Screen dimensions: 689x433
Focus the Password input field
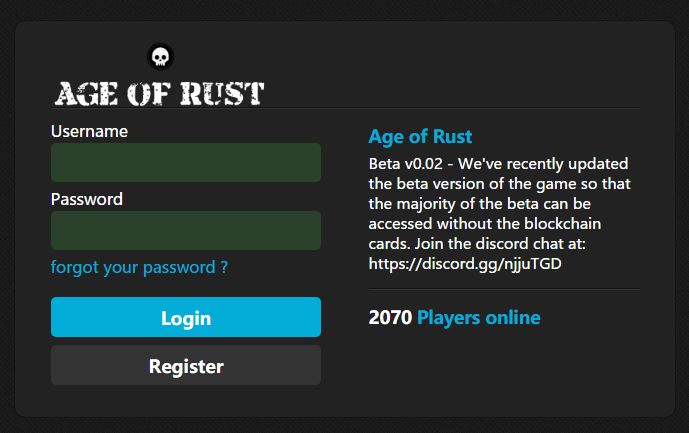point(186,230)
